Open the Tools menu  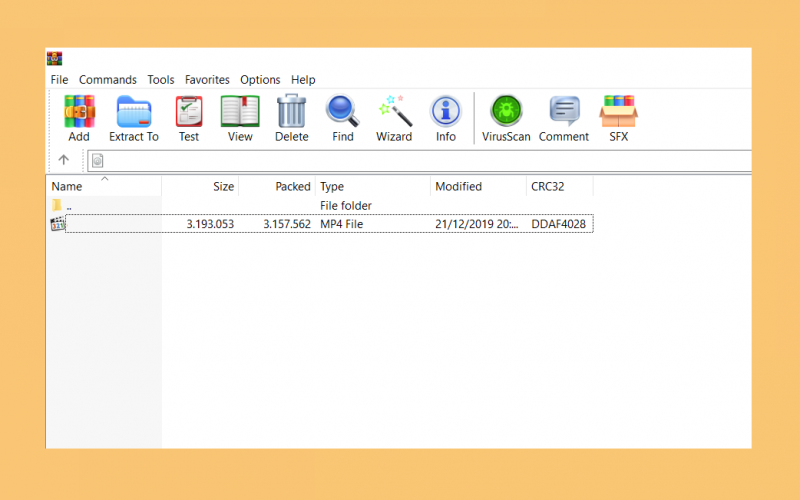(x=161, y=80)
